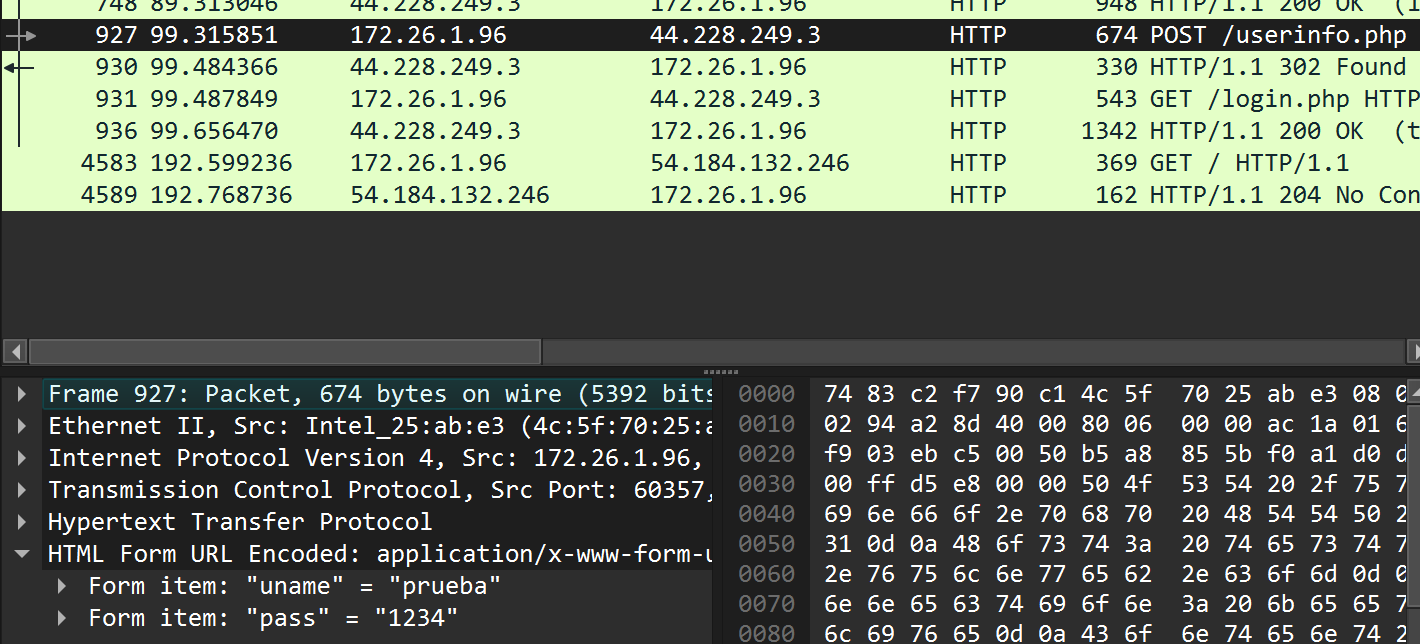This screenshot has width=1420, height=644.
Task: Select packet 4589 with 204 response
Action: point(700,195)
